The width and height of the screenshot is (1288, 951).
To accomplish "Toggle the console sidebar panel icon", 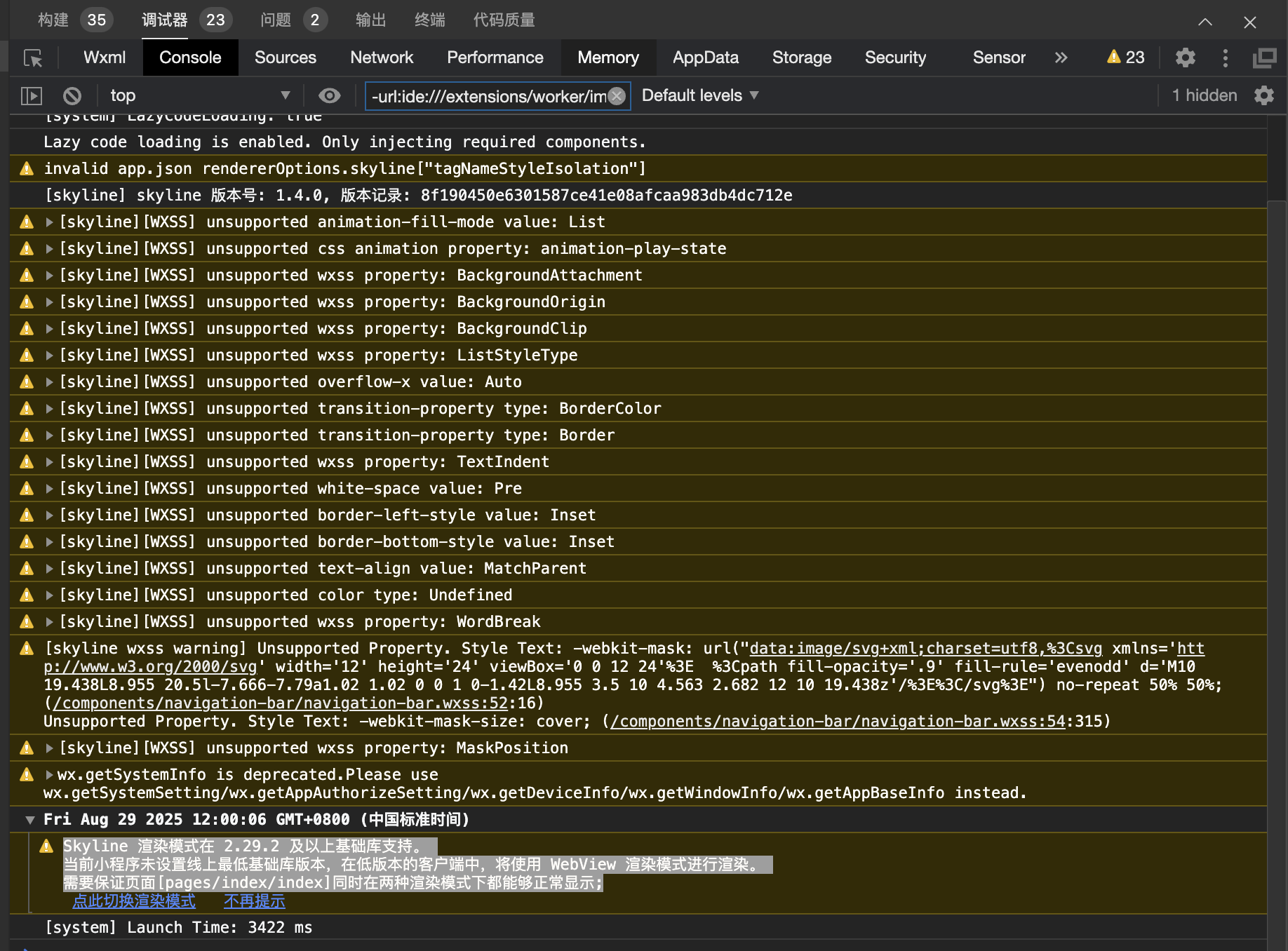I will tap(32, 95).
